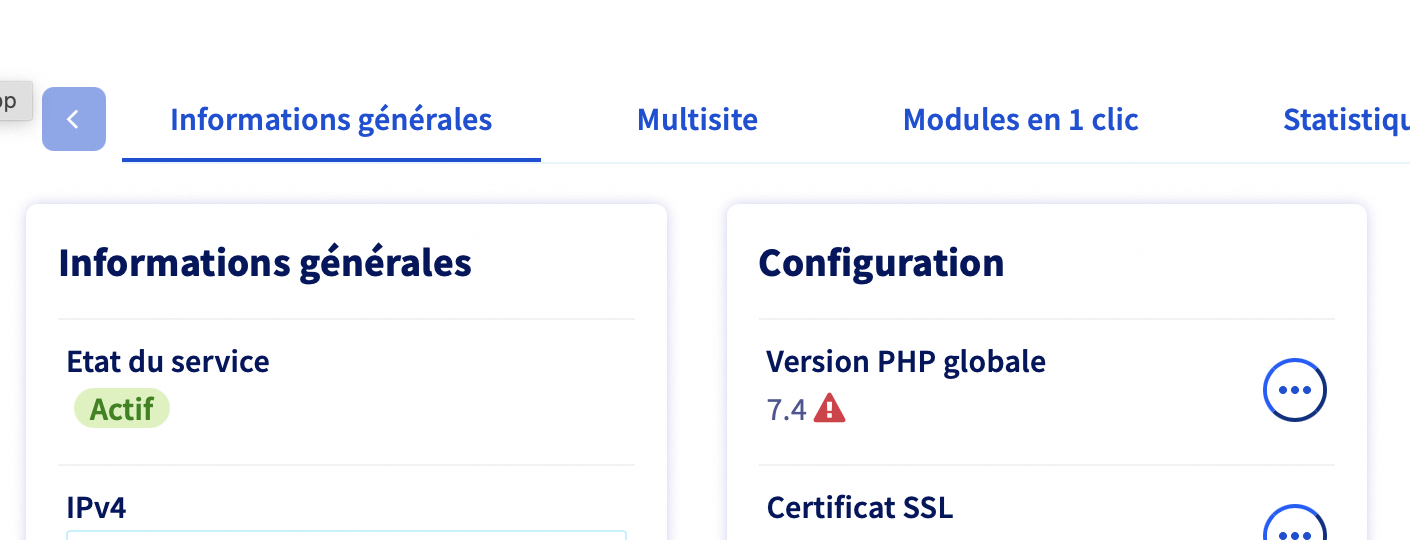Switch to the Multisite tab
Viewport: 1410px width, 540px height.
[697, 120]
